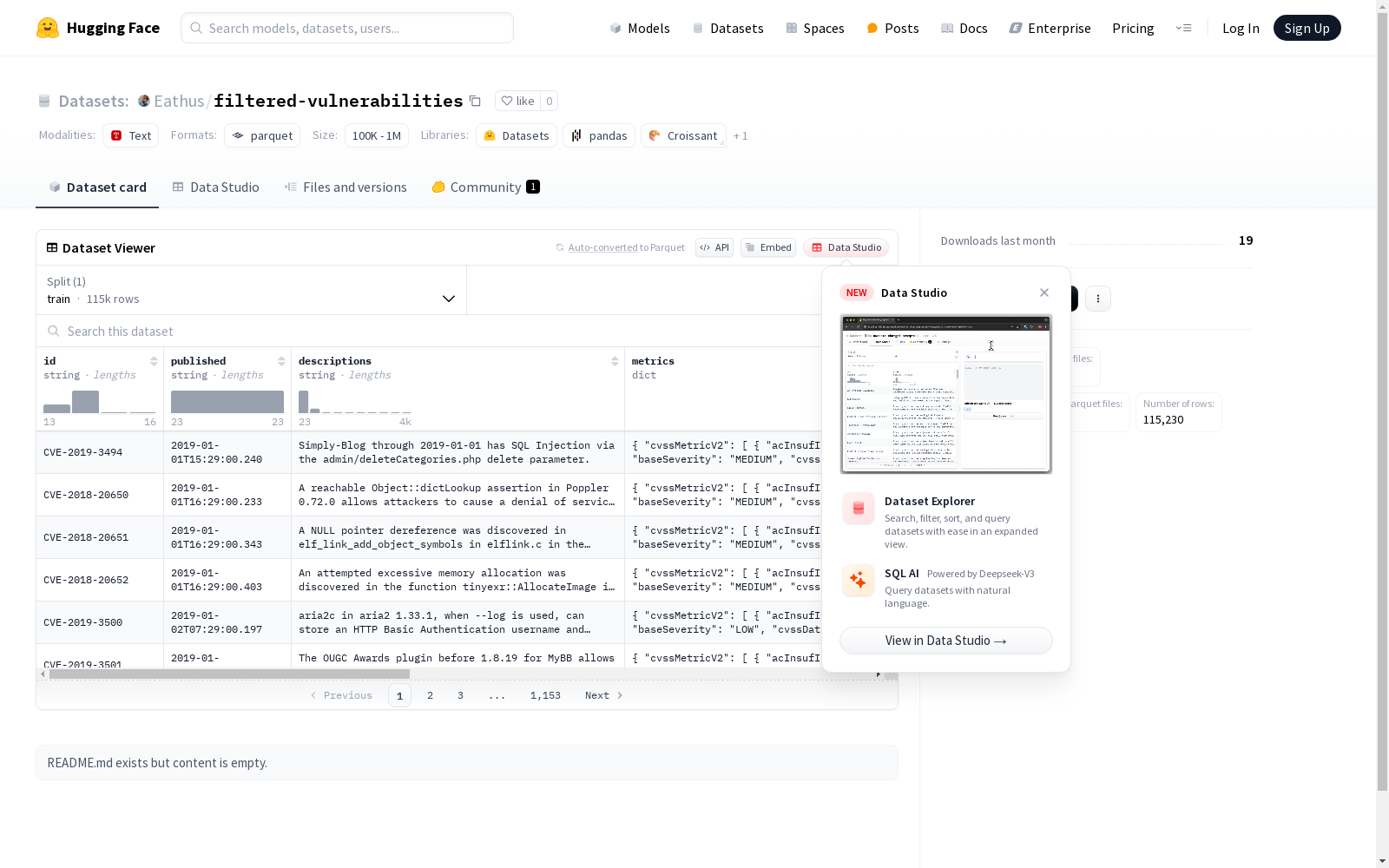The width and height of the screenshot is (1389, 868).
Task: Close the Data Studio popup
Action: 1044,293
